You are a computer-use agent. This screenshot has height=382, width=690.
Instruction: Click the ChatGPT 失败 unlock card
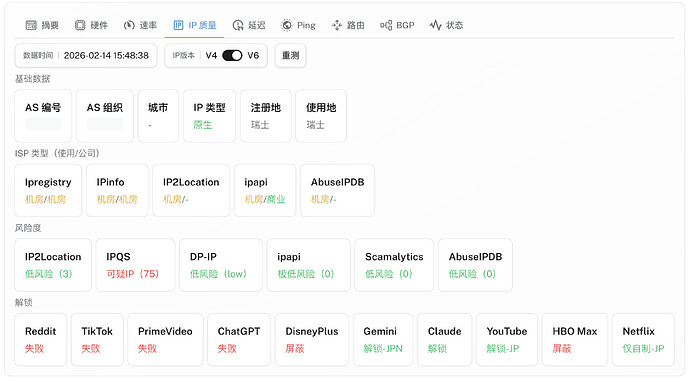click(239, 340)
